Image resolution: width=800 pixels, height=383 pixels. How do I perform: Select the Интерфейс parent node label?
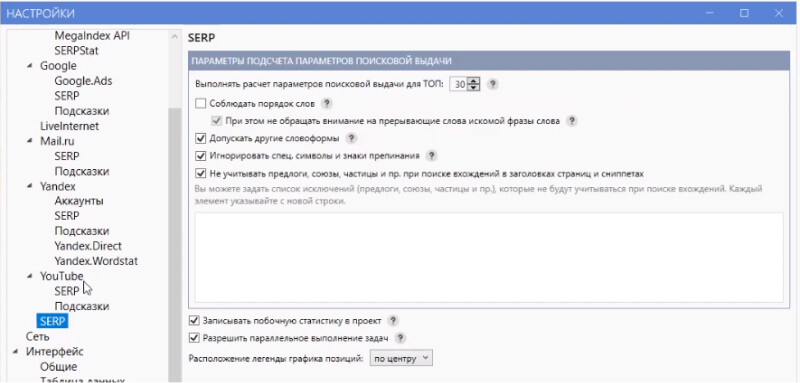click(55, 351)
